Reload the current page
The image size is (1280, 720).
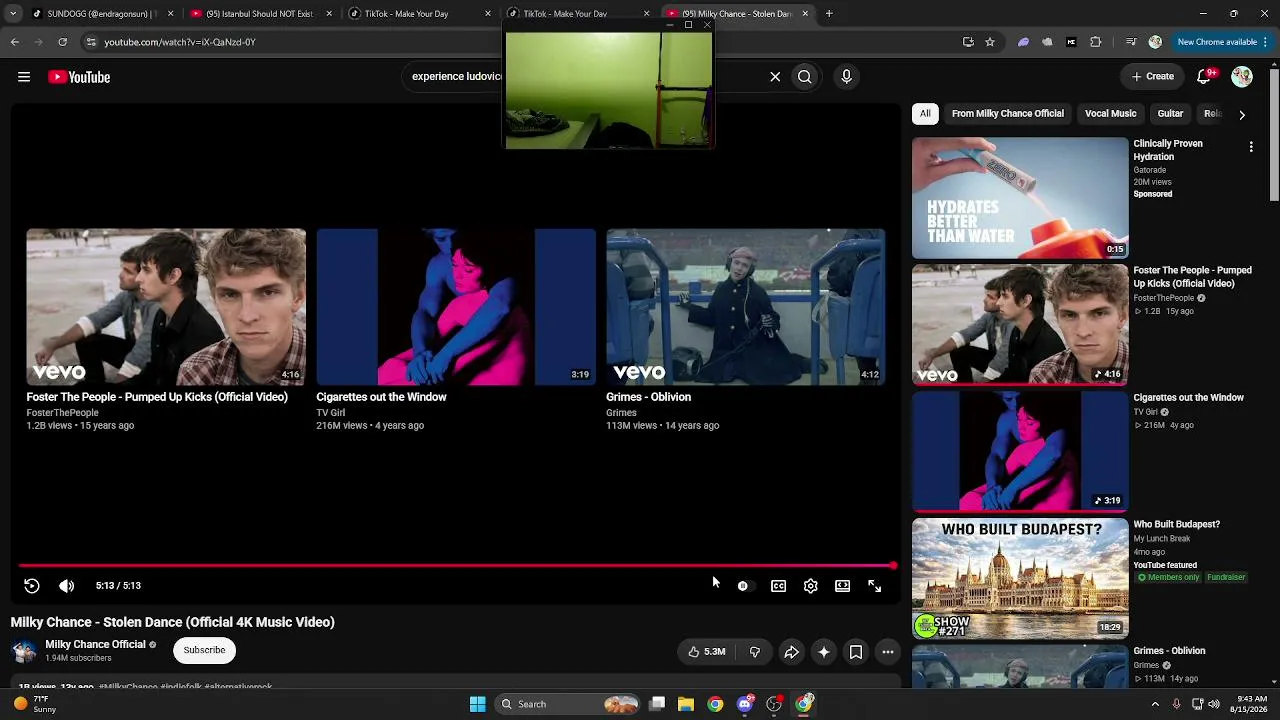pyautogui.click(x=62, y=42)
